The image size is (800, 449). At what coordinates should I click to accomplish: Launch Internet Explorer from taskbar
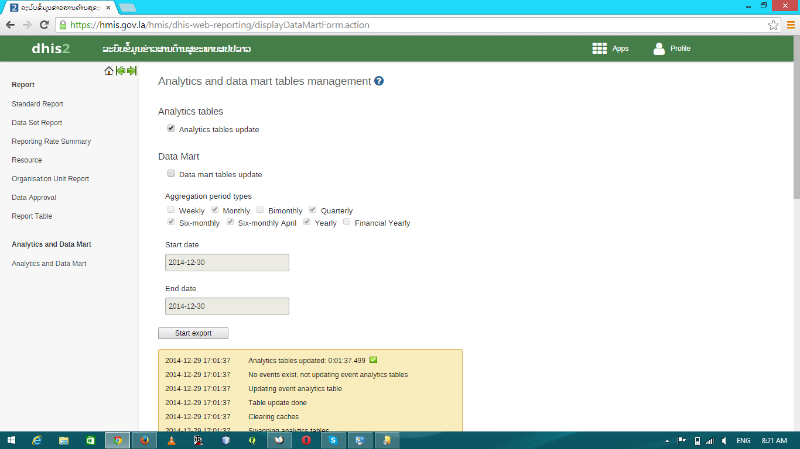[x=37, y=440]
